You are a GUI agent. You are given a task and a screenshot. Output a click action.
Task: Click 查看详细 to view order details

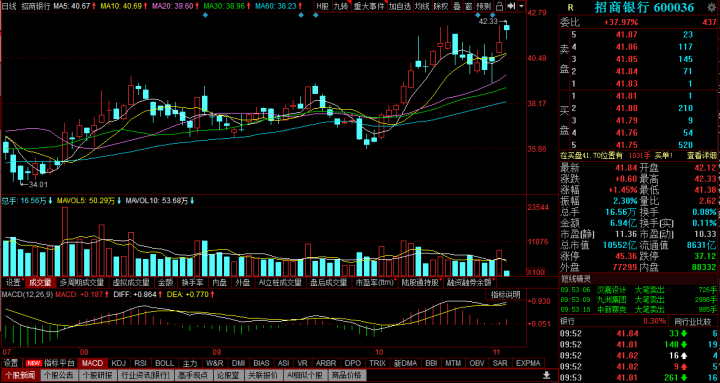coord(702,156)
